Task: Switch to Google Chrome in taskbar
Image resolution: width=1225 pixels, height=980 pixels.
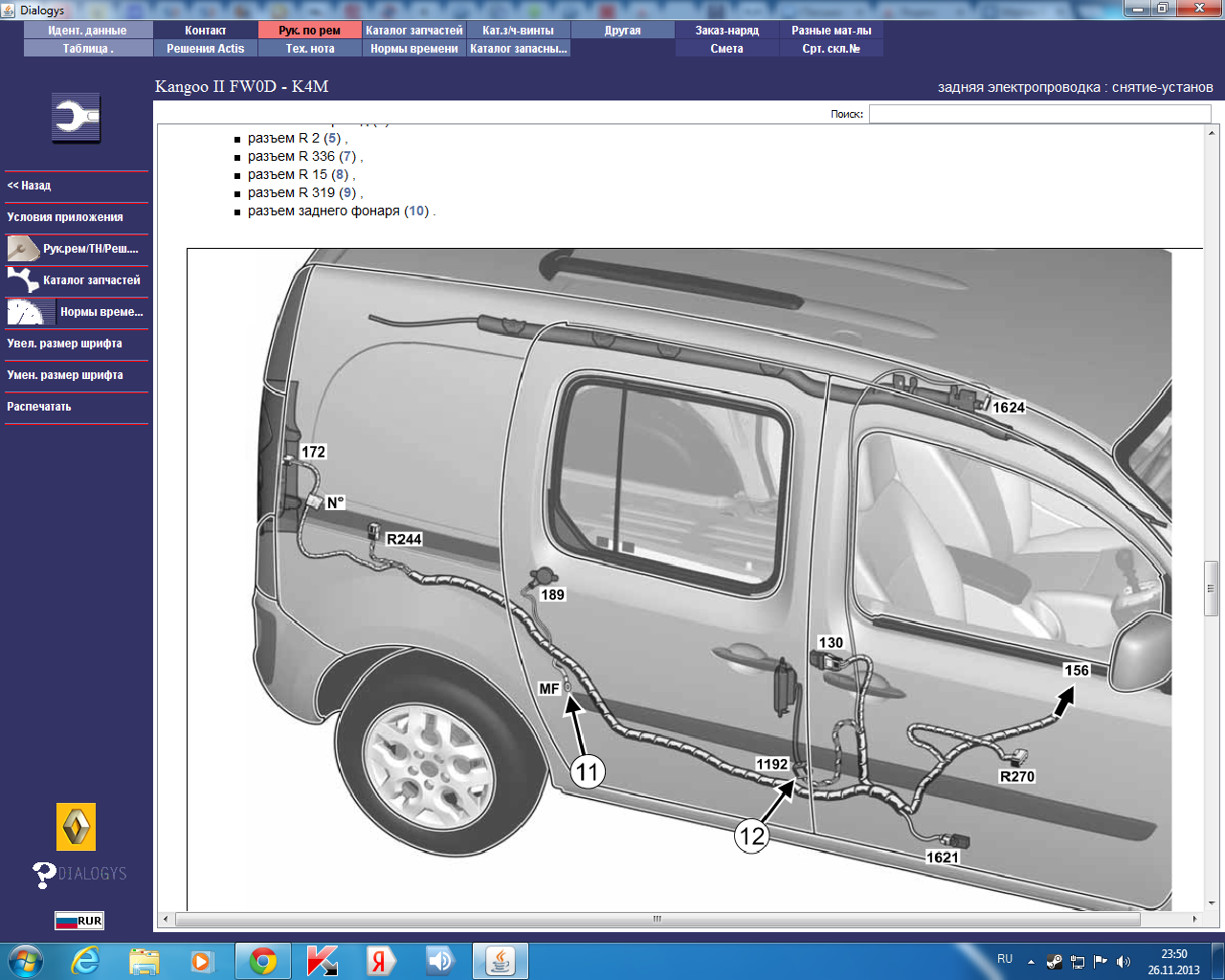Action: point(263,961)
